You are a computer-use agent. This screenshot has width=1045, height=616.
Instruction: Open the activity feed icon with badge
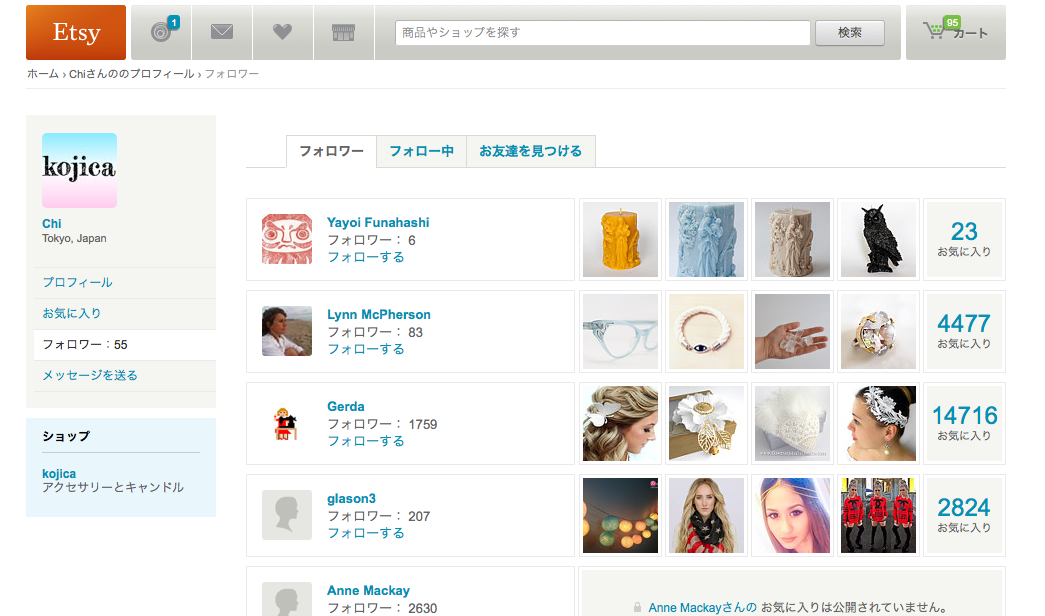(161, 32)
